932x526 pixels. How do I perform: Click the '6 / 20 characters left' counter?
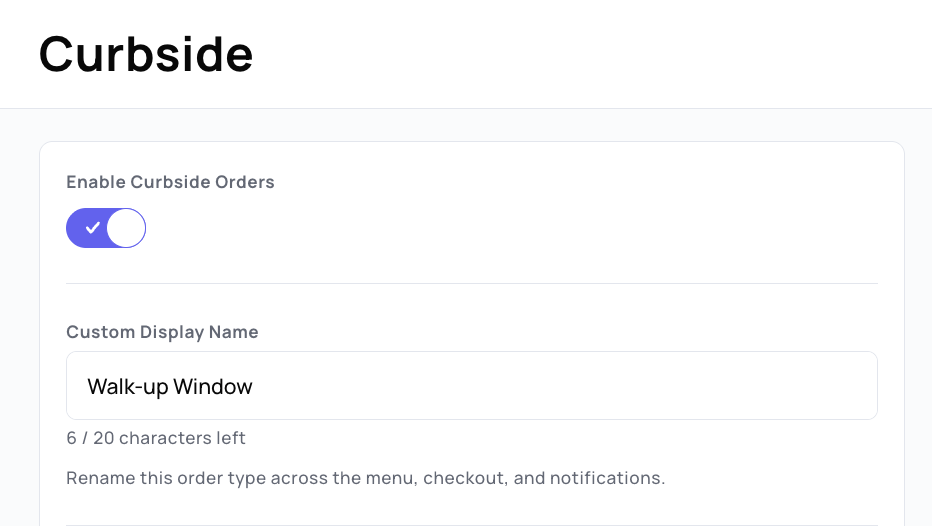pyautogui.click(x=156, y=438)
